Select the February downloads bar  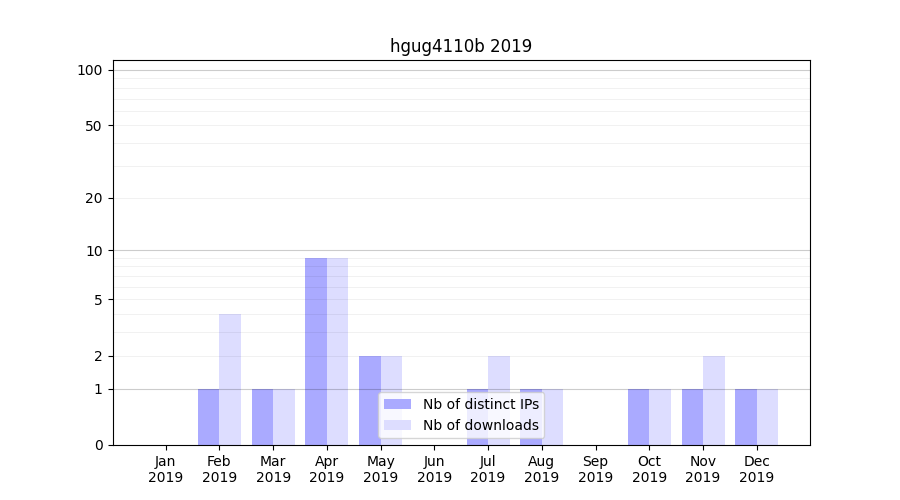click(x=230, y=380)
